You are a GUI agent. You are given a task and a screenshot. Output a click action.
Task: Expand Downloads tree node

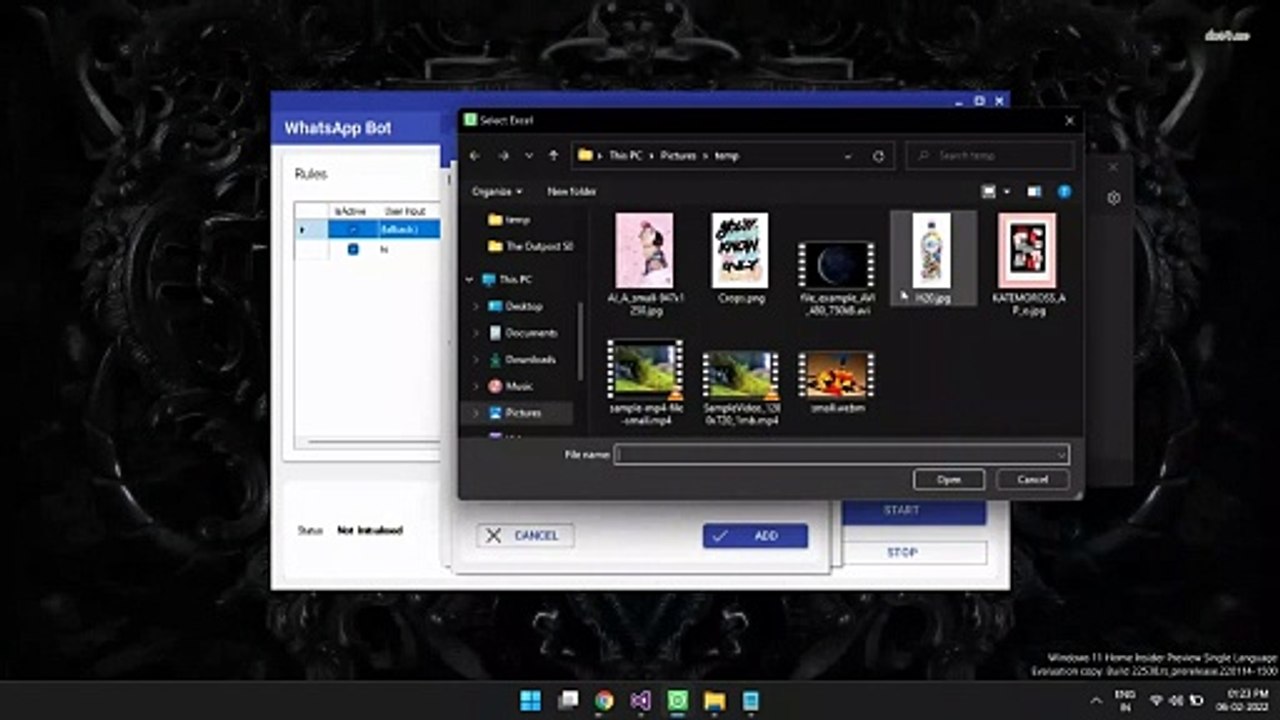click(476, 359)
